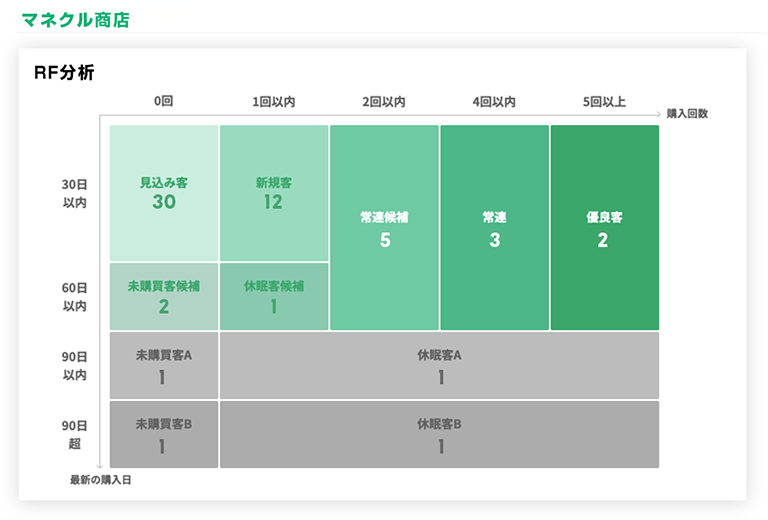Click the 常連 segment showing 3

point(494,228)
